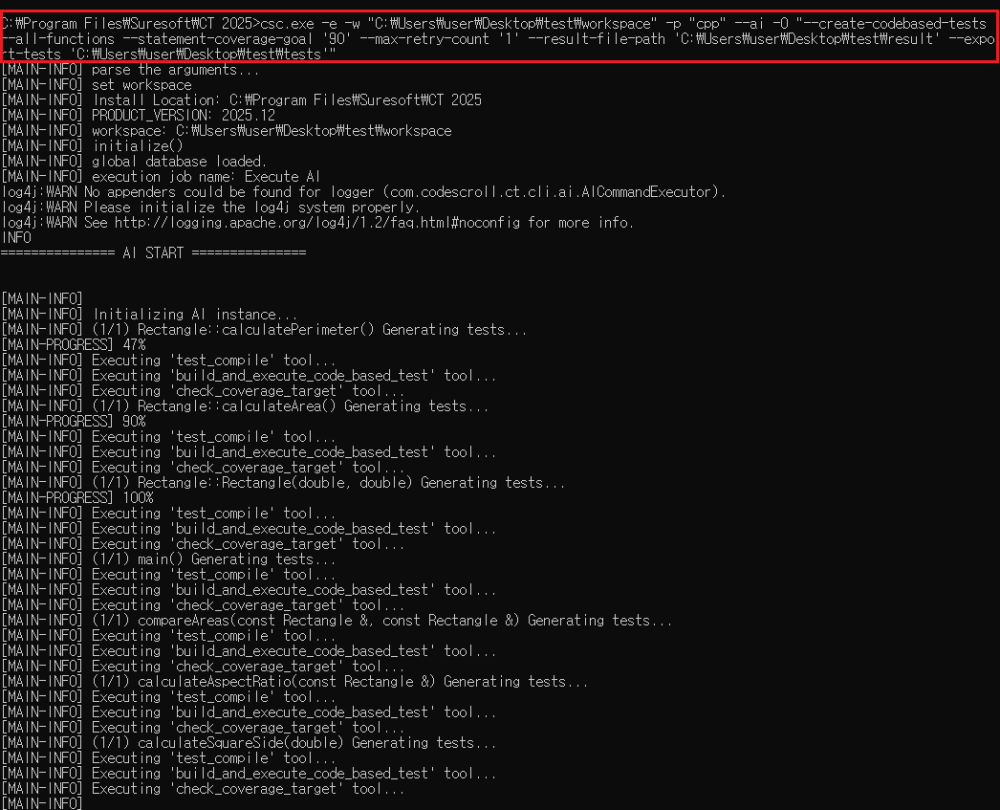
Task: Click the '--all-functions' option text
Action: coord(58,40)
